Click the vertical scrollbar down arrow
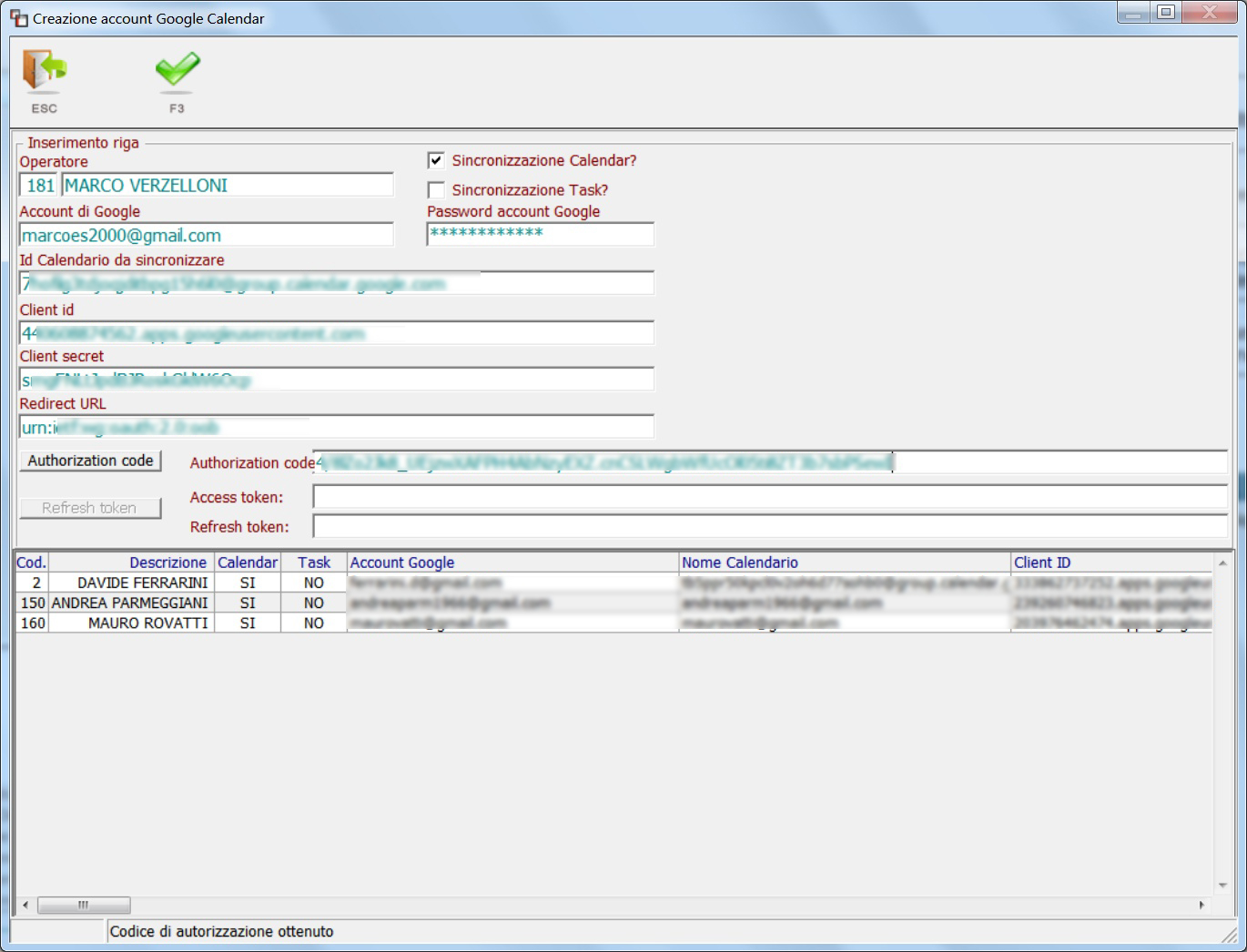1247x952 pixels. click(1222, 886)
